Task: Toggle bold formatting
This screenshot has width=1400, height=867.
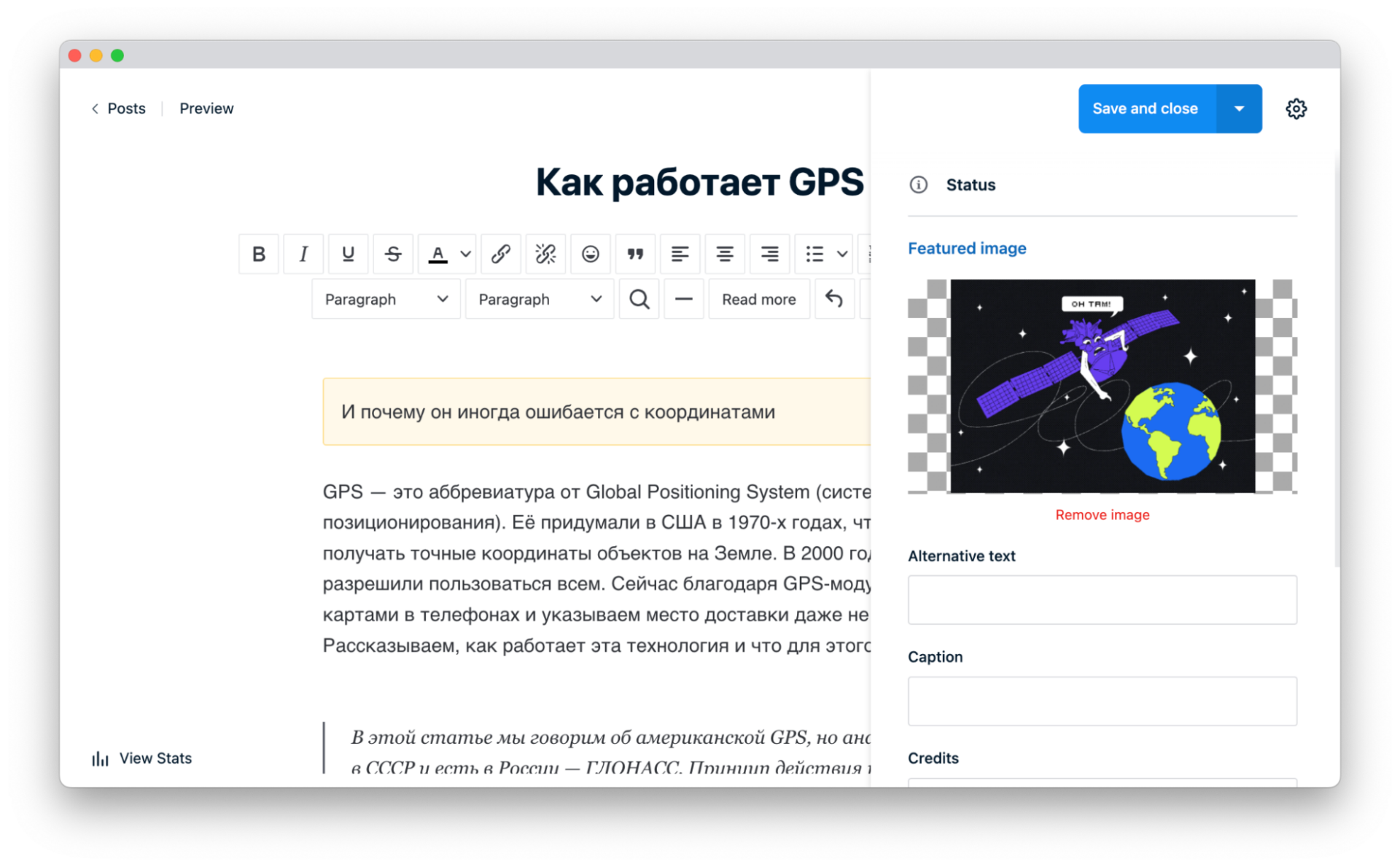Action: tap(258, 254)
